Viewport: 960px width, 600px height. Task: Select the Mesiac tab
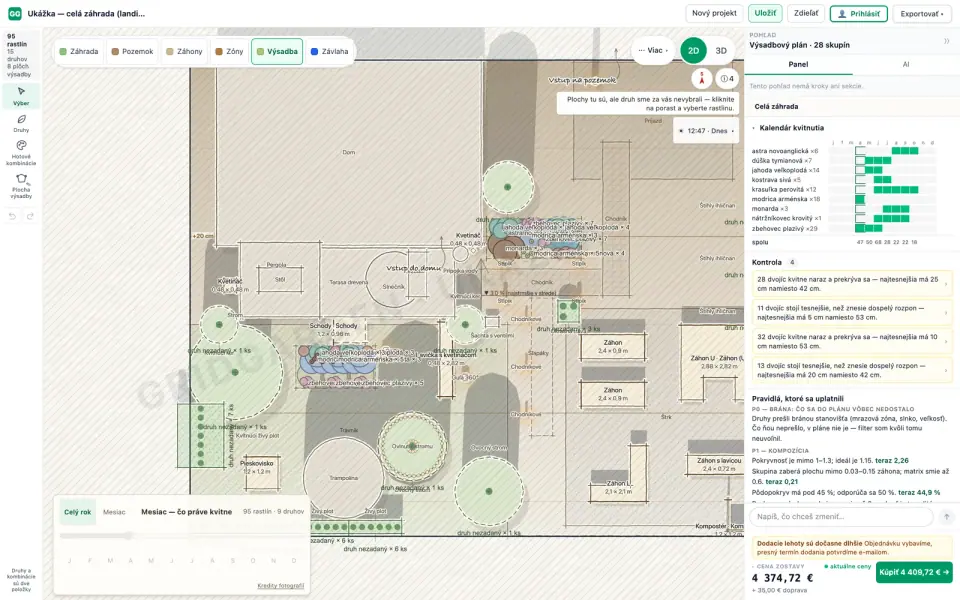click(114, 512)
